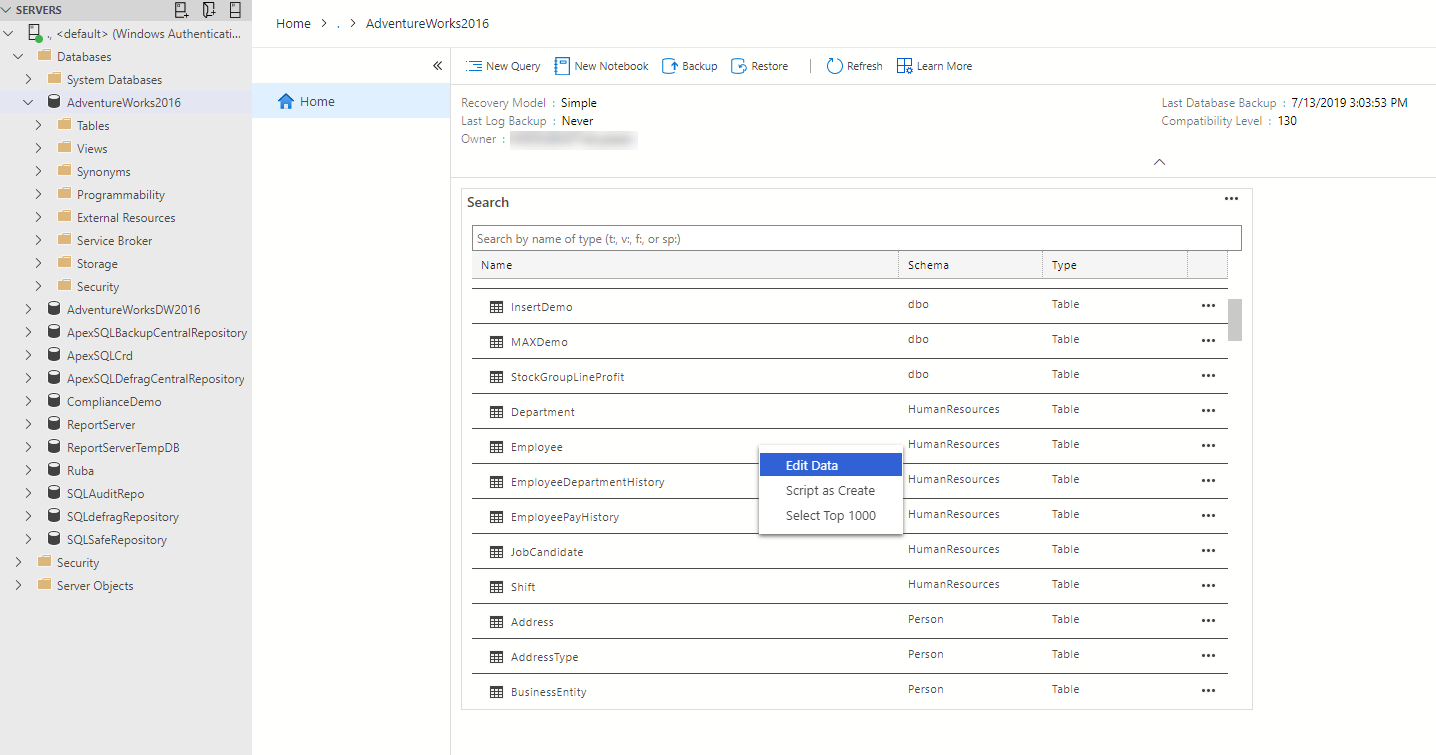The height and width of the screenshot is (755, 1436).
Task: Click Home in the breadcrumb path
Action: click(293, 23)
